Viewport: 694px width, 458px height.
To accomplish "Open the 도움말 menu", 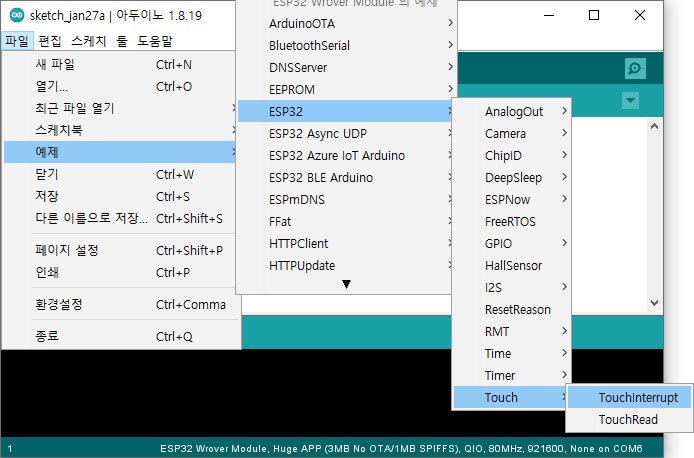I will [x=154, y=41].
